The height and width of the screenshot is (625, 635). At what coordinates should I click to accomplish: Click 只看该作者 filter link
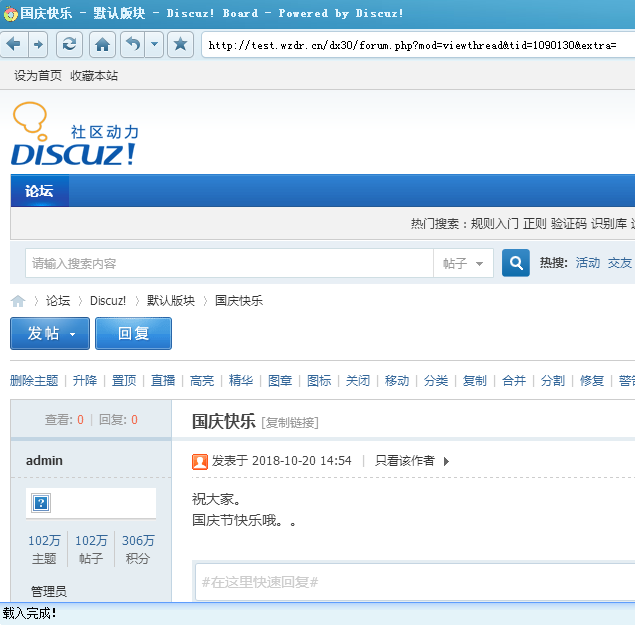tap(405, 461)
